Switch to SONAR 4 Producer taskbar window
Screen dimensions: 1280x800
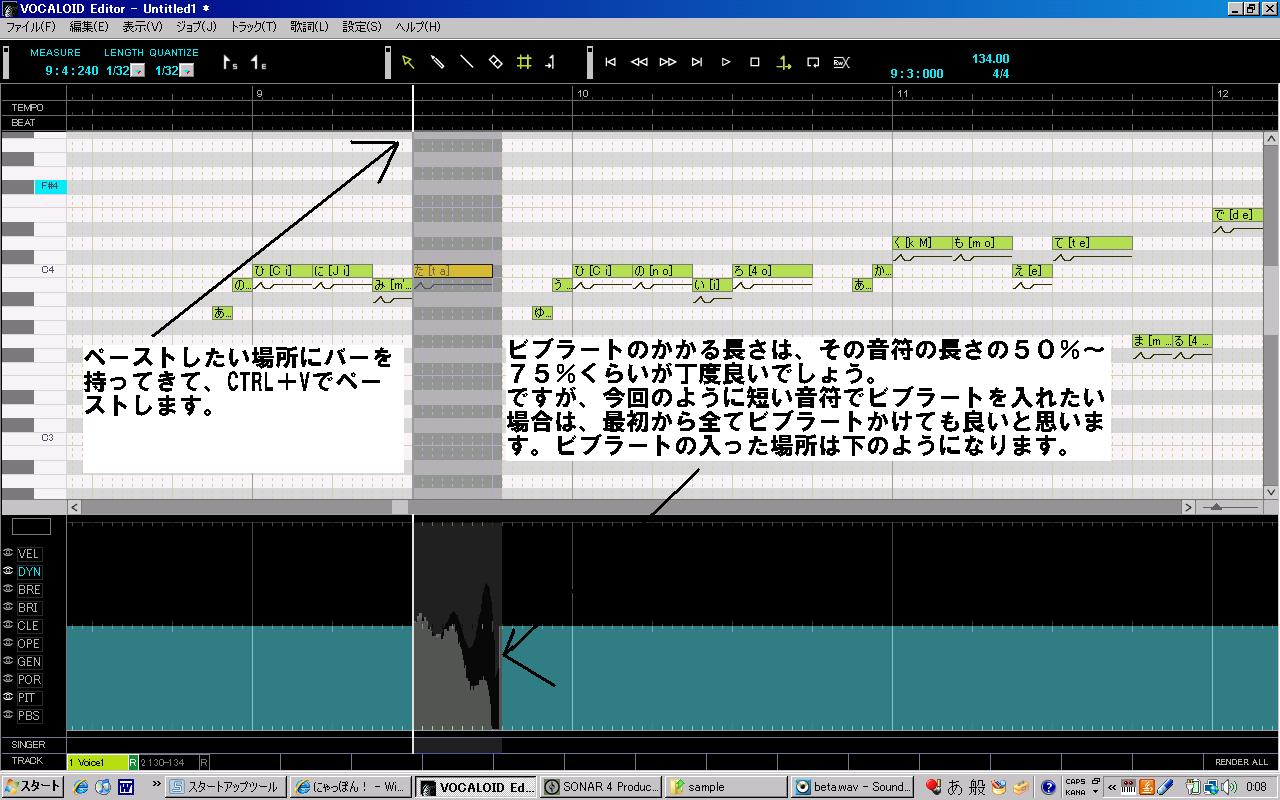[x=601, y=787]
